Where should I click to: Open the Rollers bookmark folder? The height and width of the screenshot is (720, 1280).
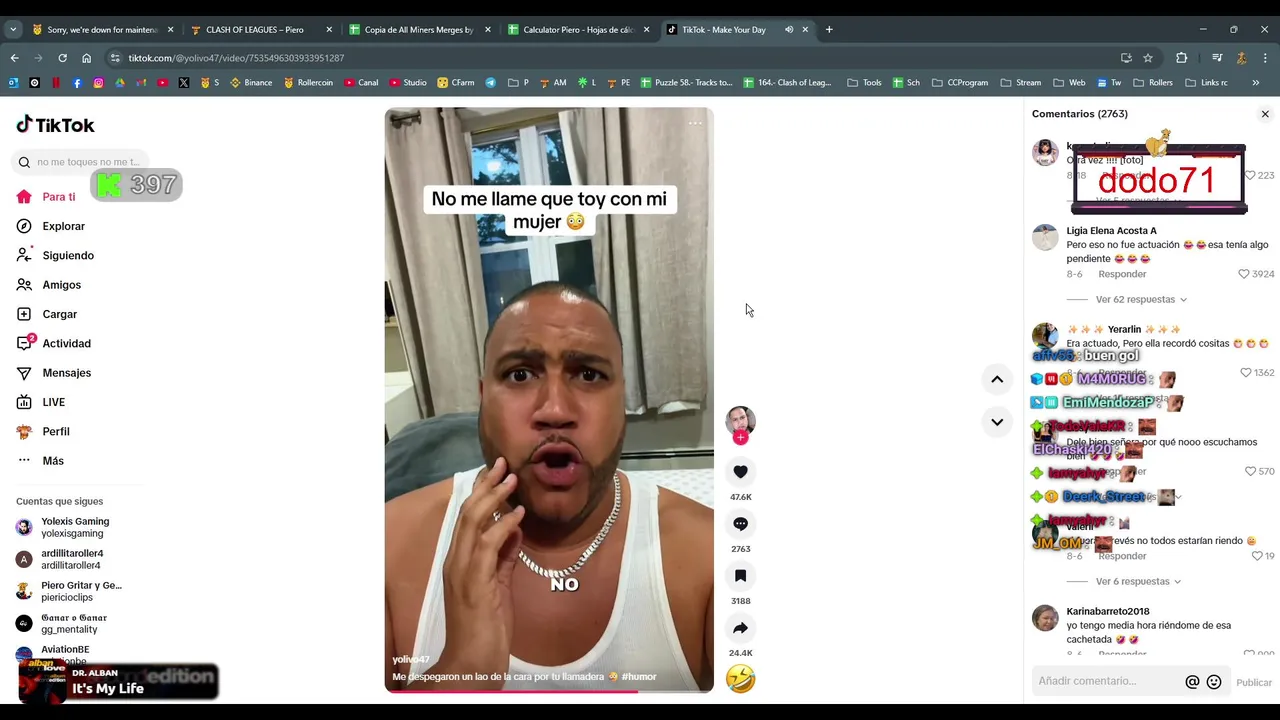pos(1152,83)
